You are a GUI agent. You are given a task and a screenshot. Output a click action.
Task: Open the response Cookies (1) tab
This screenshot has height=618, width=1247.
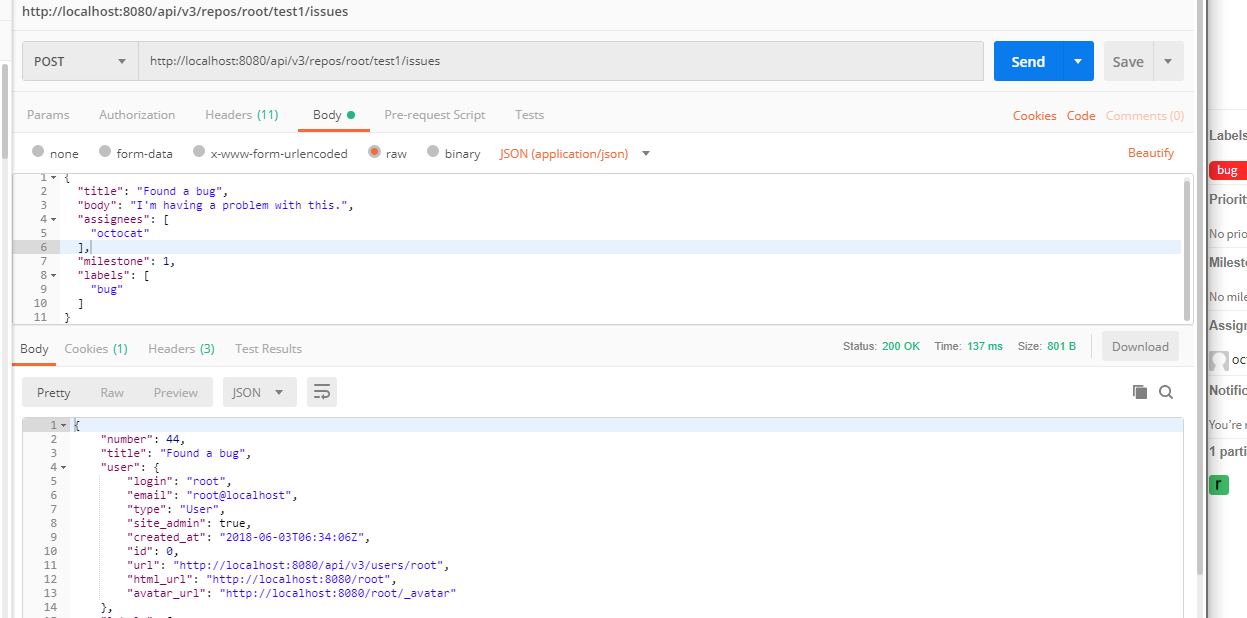click(96, 349)
